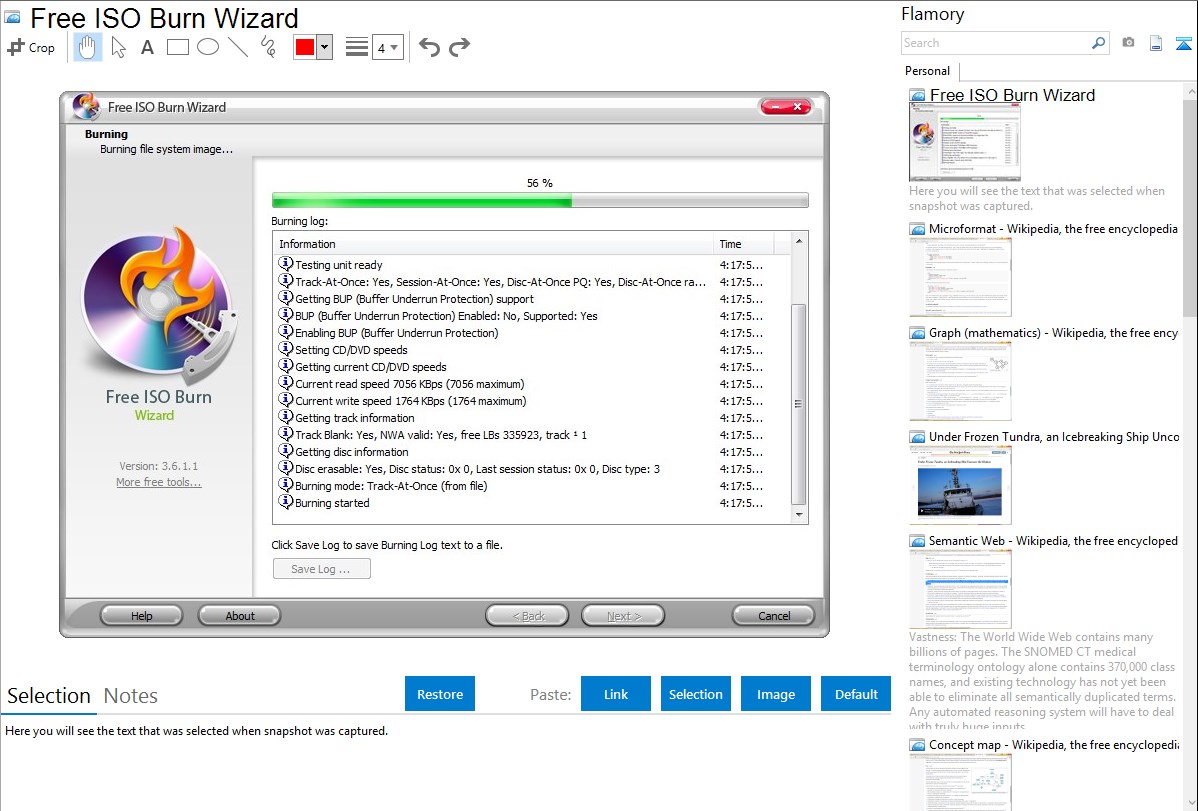Viewport: 1198px width, 811px height.
Task: Undo the last annotation
Action: pos(429,47)
